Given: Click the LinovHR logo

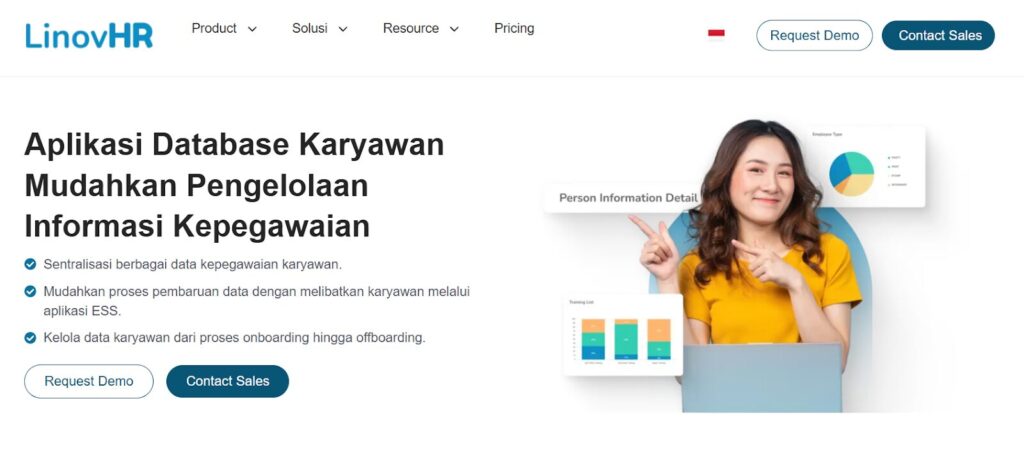Looking at the screenshot, I should point(89,35).
